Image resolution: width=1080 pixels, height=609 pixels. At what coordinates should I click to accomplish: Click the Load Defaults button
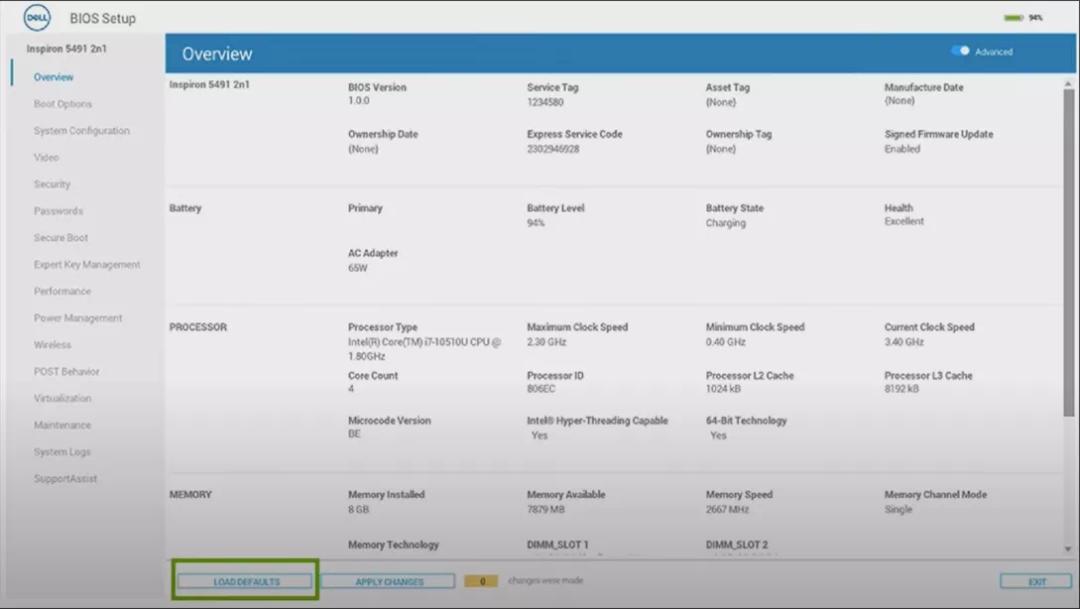pyautogui.click(x=246, y=581)
